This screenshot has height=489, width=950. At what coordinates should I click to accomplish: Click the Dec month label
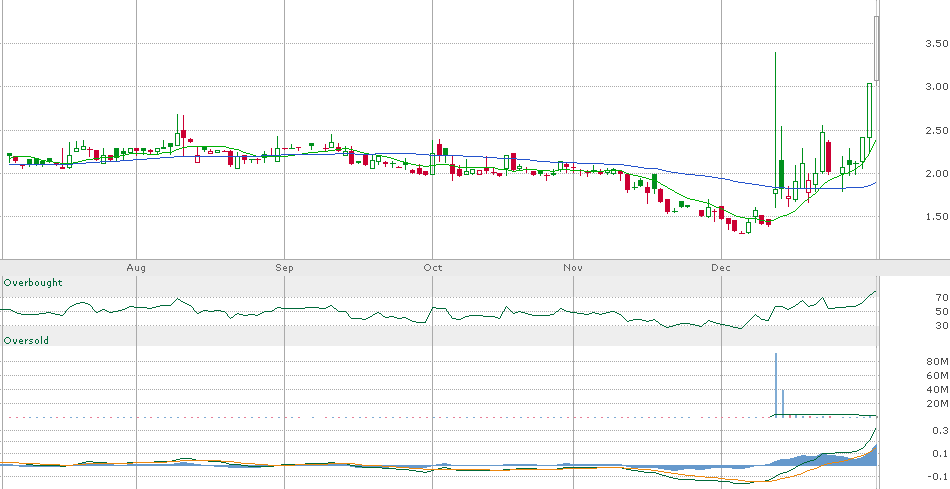coord(721,268)
